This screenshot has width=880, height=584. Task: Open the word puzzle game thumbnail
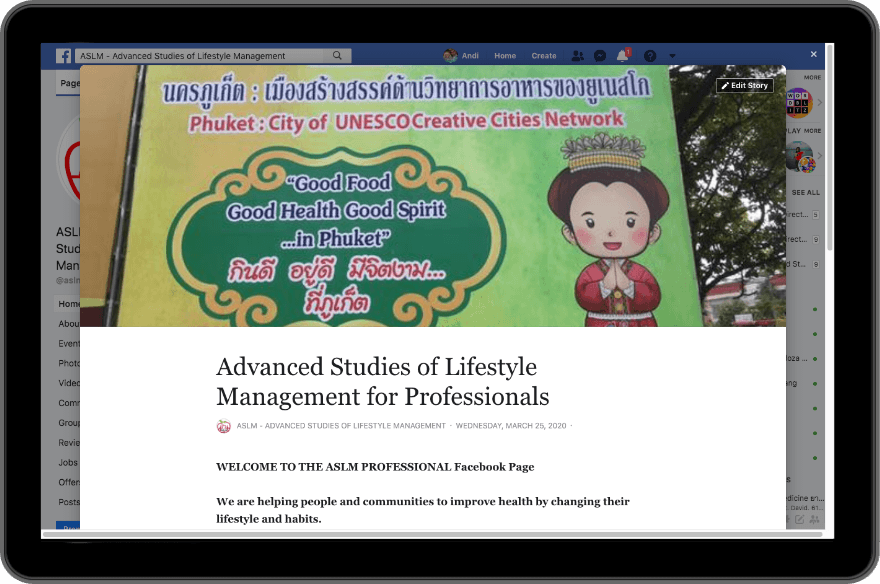point(799,103)
